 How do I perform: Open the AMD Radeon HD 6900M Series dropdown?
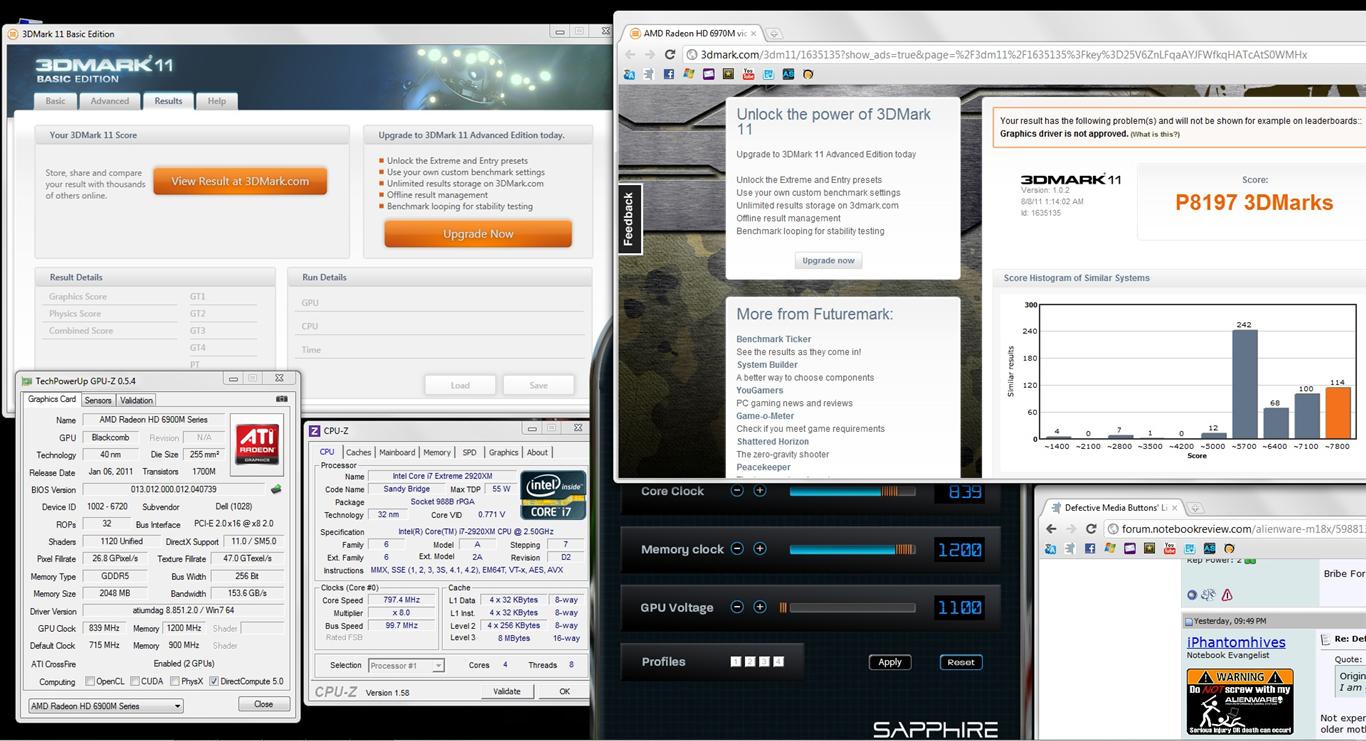(x=105, y=706)
